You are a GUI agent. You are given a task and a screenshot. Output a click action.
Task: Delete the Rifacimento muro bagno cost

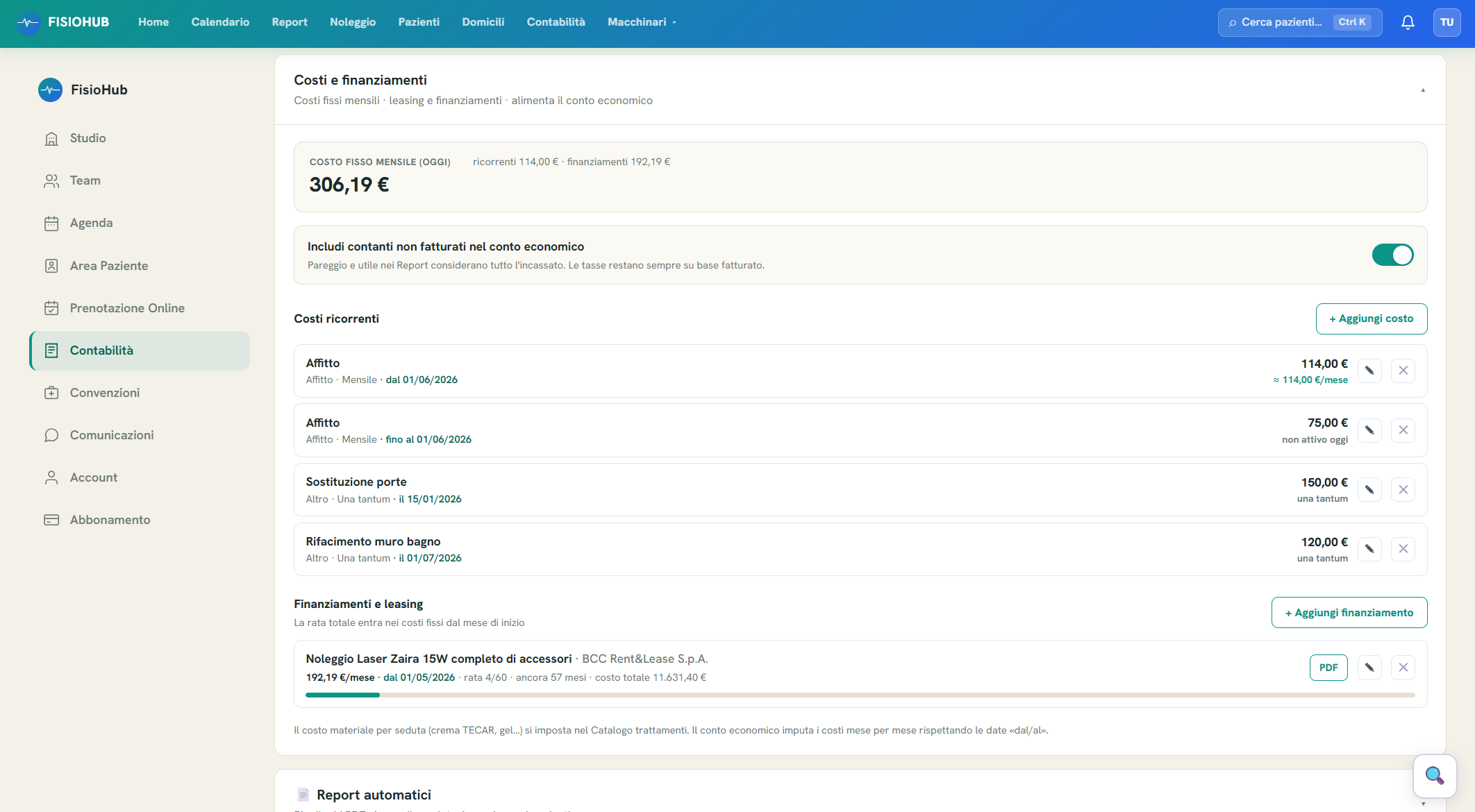tap(1403, 549)
